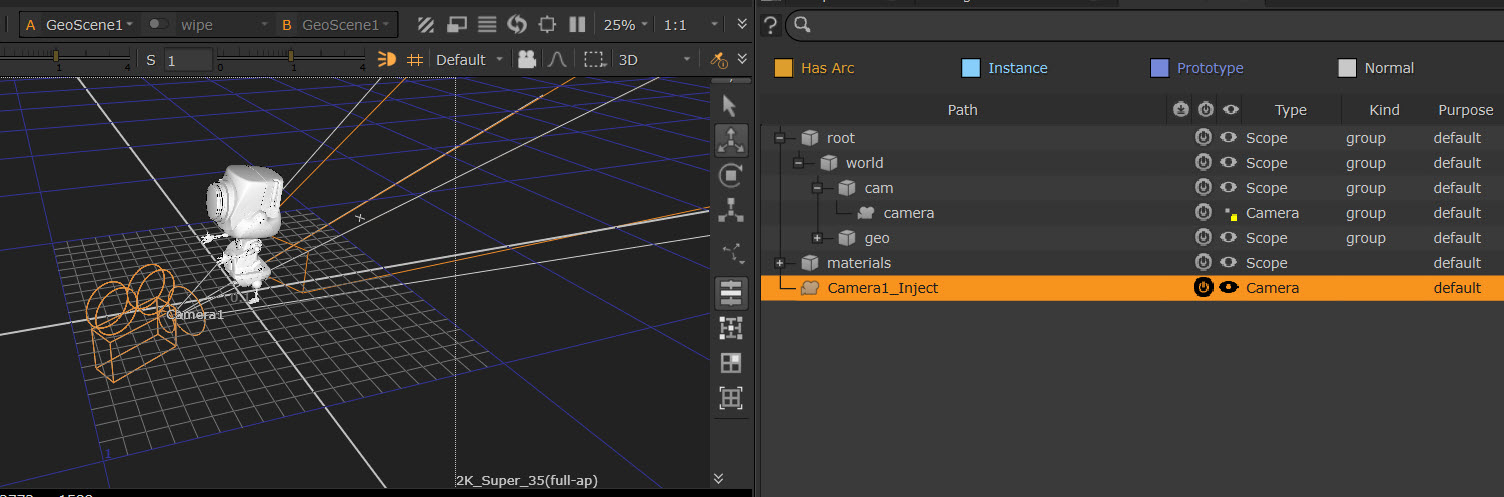1504x497 pixels.
Task: Click the grid overlay hash icon
Action: [415, 60]
